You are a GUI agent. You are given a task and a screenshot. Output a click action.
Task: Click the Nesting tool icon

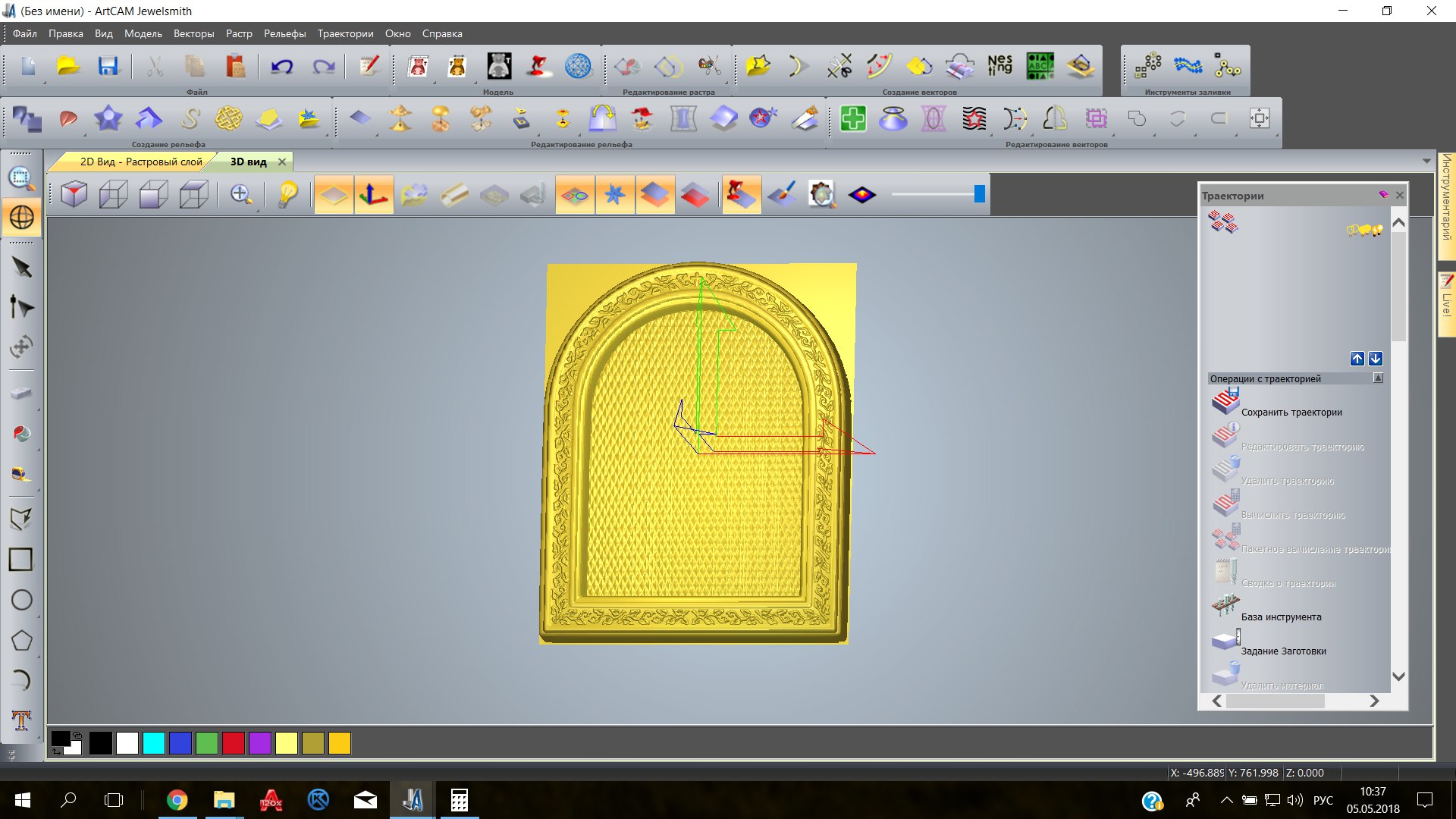[x=999, y=66]
